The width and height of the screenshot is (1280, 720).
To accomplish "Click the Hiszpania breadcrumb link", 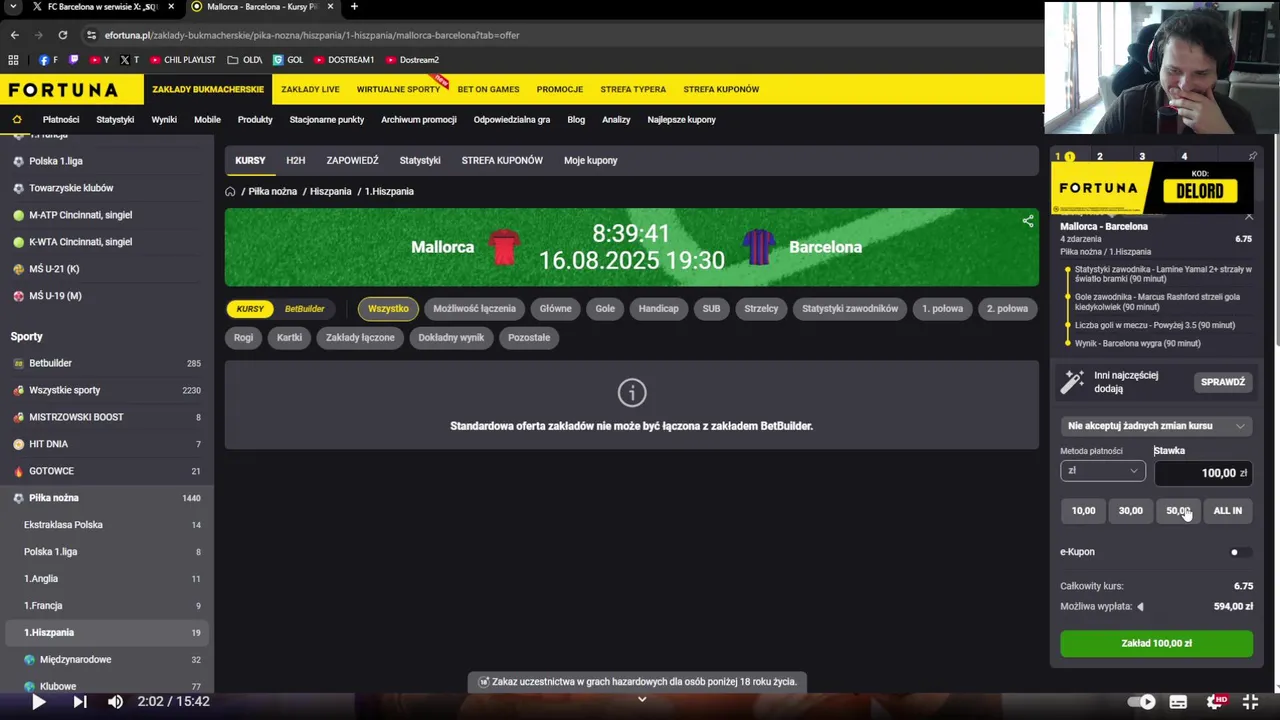I will 330,191.
